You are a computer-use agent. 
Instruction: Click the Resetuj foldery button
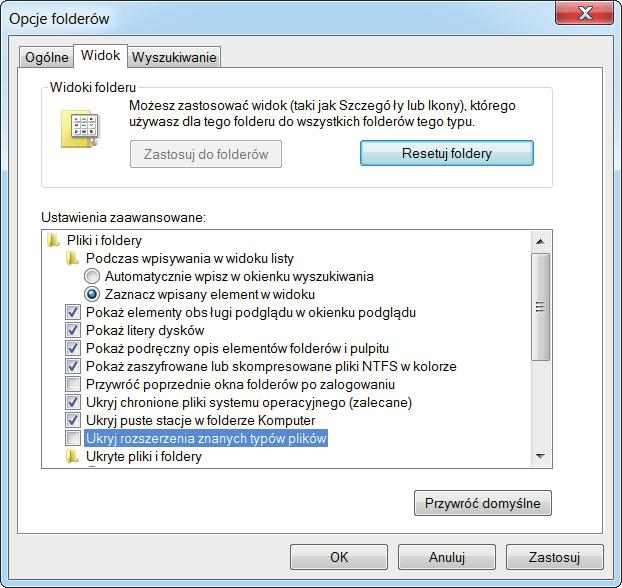[447, 153]
